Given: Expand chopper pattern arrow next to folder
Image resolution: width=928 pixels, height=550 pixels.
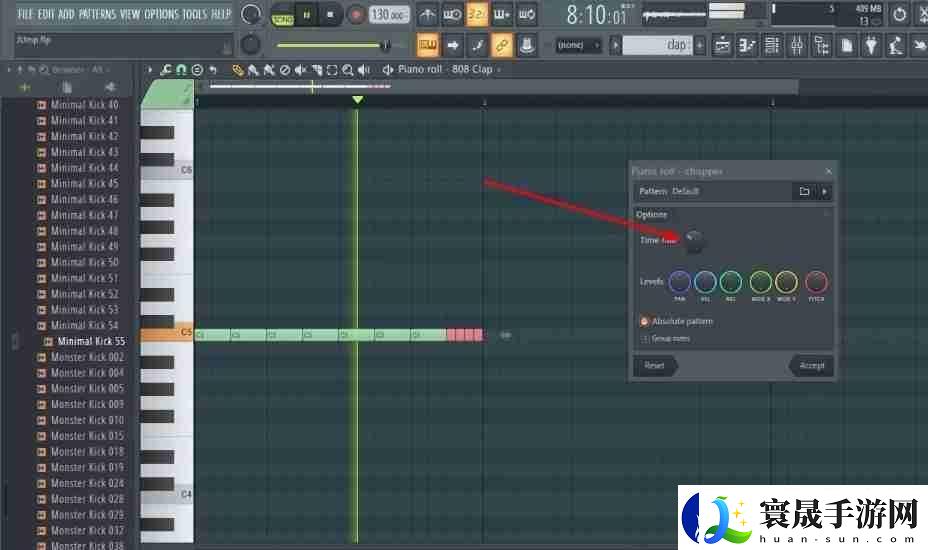Looking at the screenshot, I should 824,191.
